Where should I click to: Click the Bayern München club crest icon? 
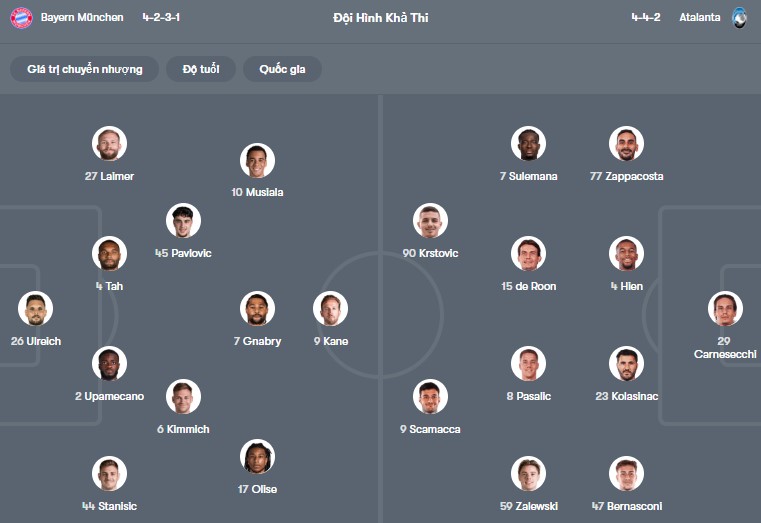(21, 17)
